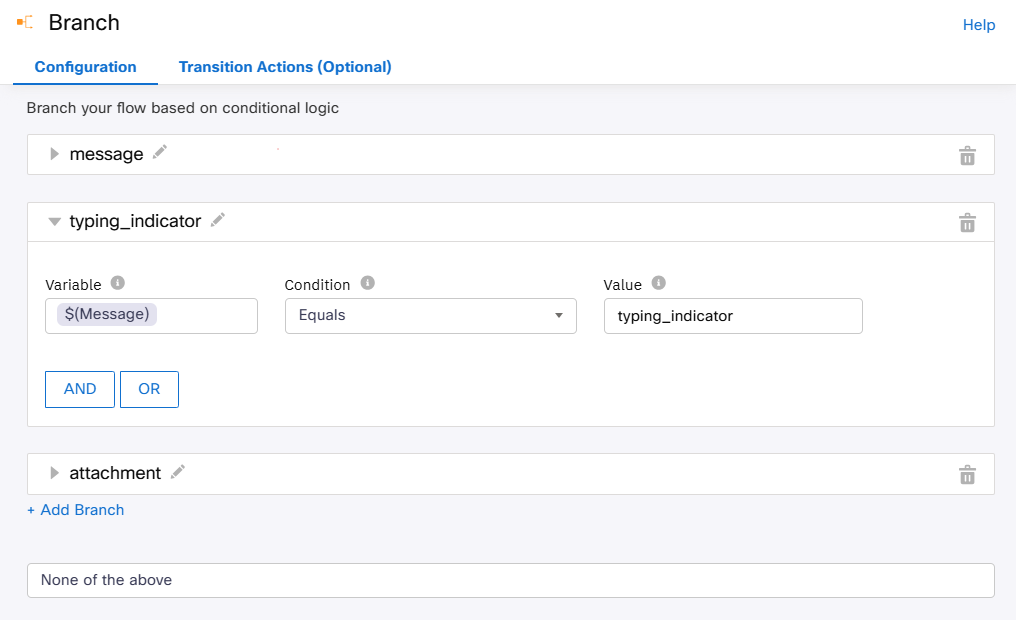Open the Condition dropdown showing Equals
This screenshot has width=1016, height=620.
430,316
